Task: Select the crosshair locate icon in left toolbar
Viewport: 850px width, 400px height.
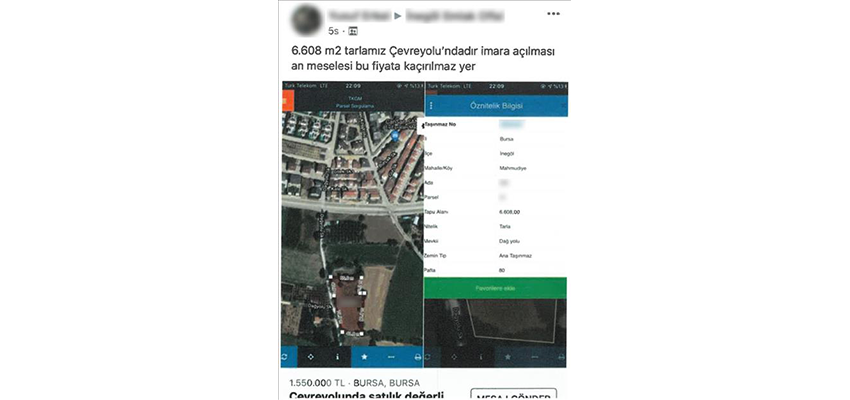Action: 311,357
